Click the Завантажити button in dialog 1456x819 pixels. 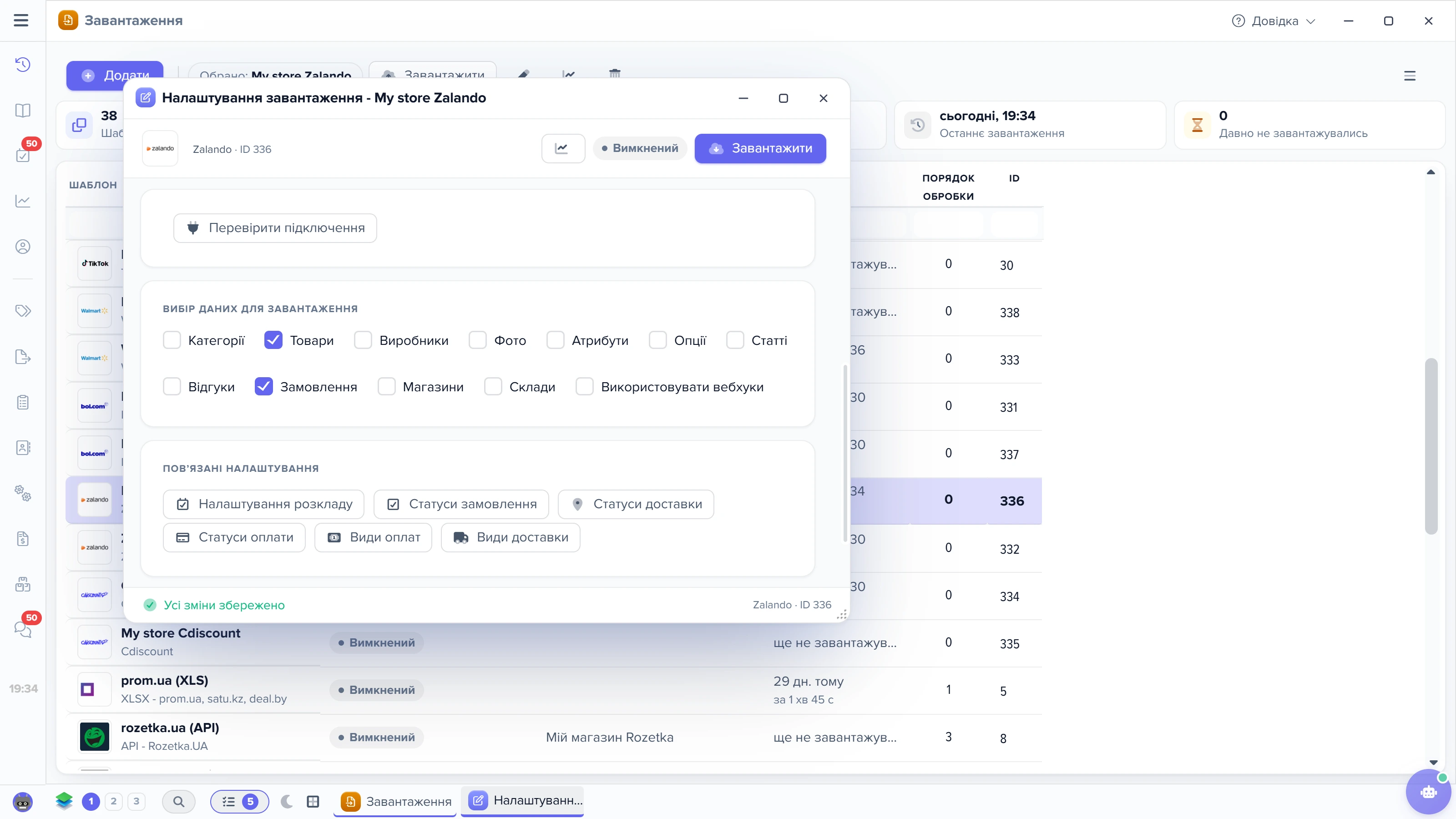coord(760,148)
